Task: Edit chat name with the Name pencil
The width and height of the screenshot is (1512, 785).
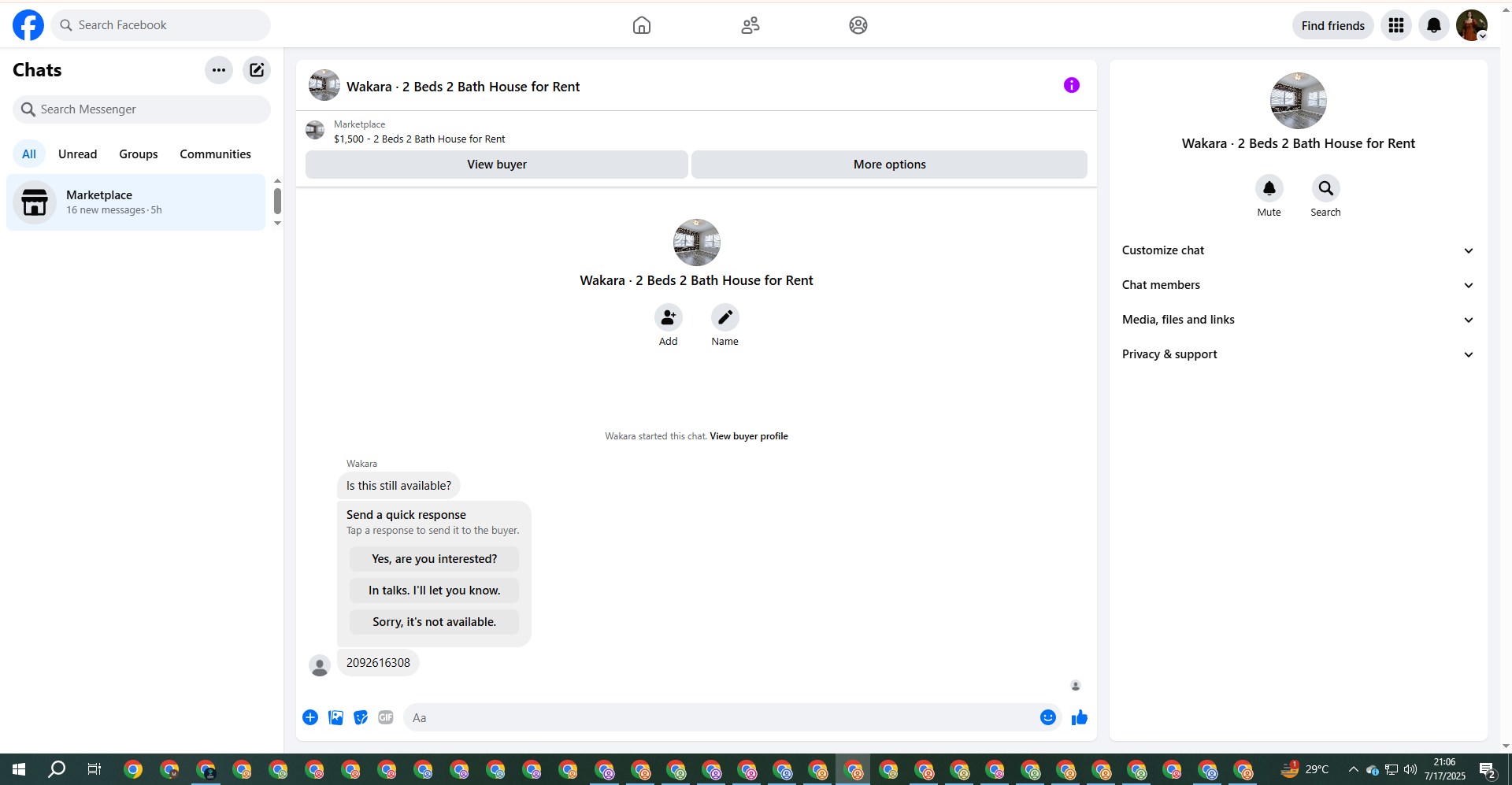Action: point(725,317)
